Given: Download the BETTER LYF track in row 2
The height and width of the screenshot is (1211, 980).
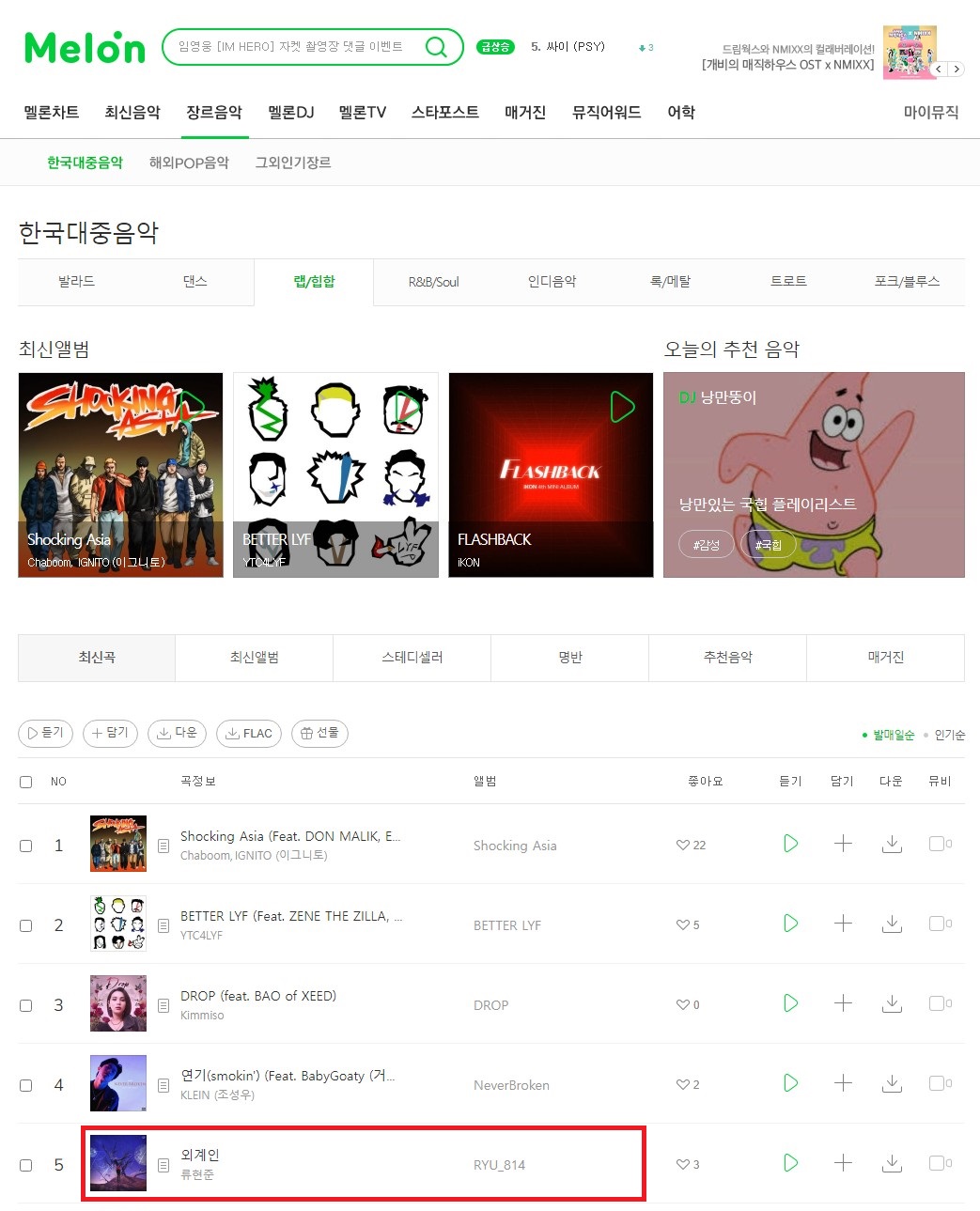Looking at the screenshot, I should [892, 924].
